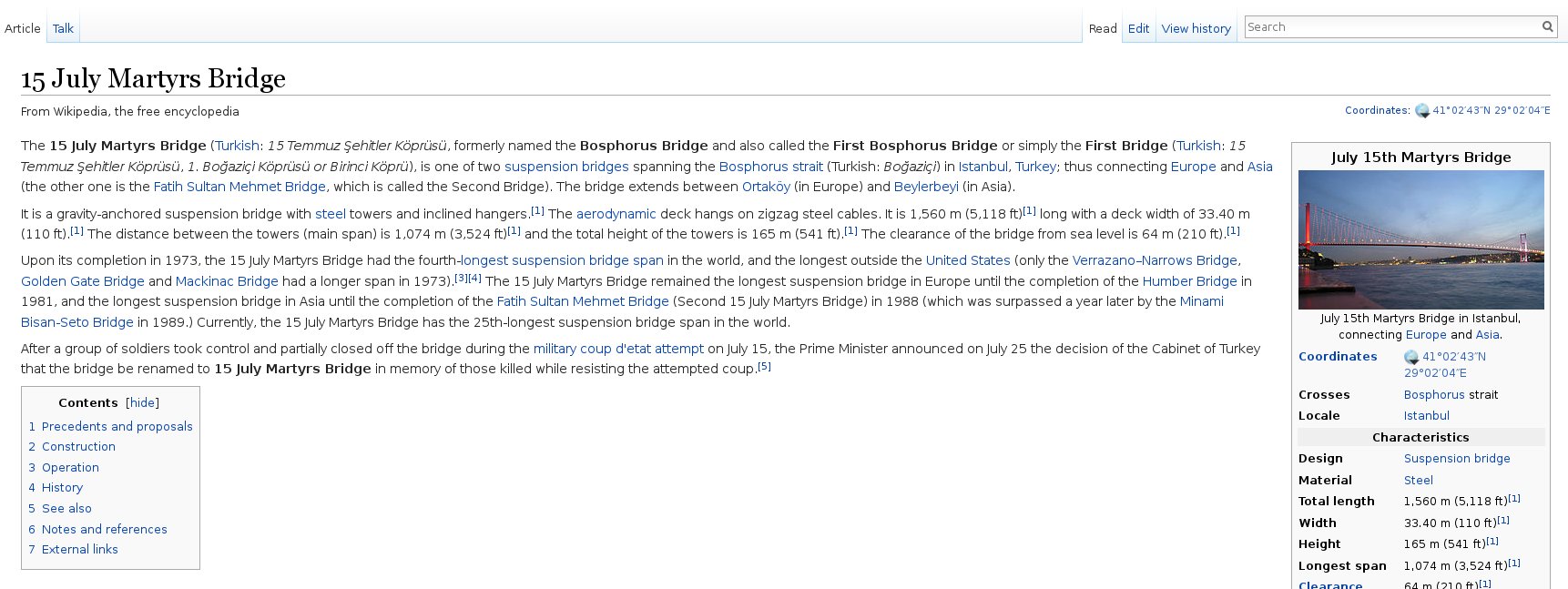
Task: Jump to Precedents and proposals section
Action: pos(117,426)
